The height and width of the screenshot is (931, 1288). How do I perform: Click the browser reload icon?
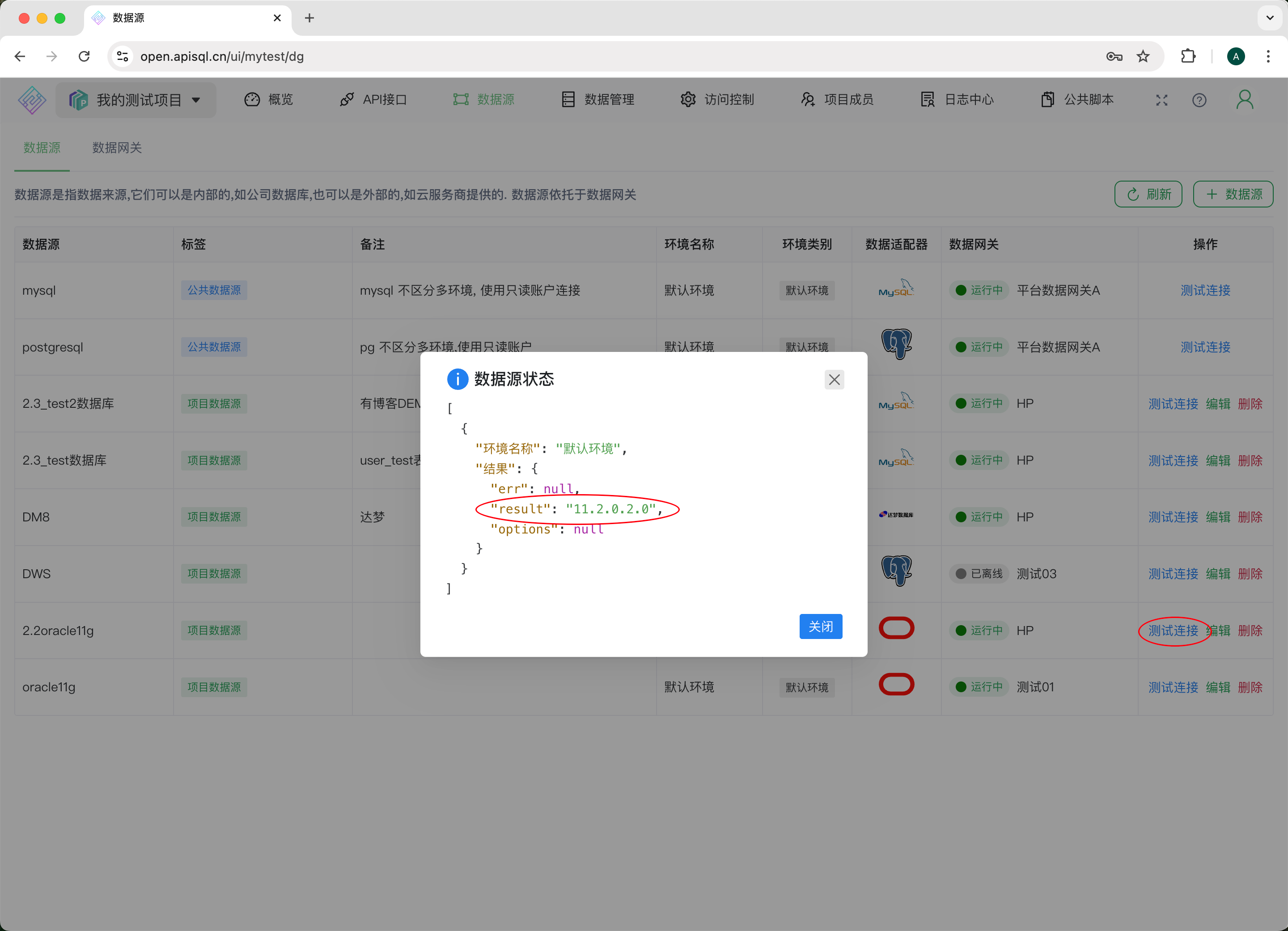[84, 56]
